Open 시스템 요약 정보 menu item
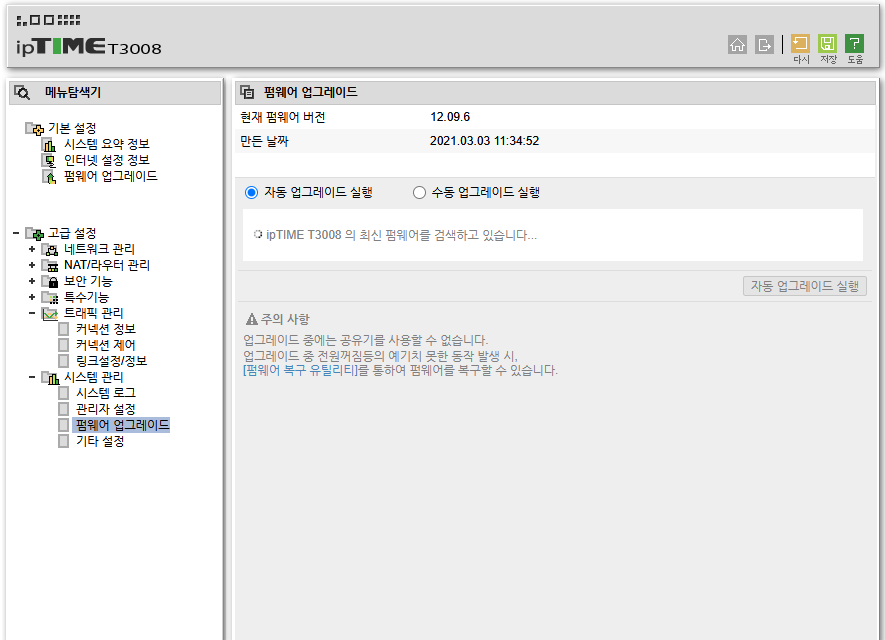The width and height of the screenshot is (885, 640). pyautogui.click(x=107, y=144)
